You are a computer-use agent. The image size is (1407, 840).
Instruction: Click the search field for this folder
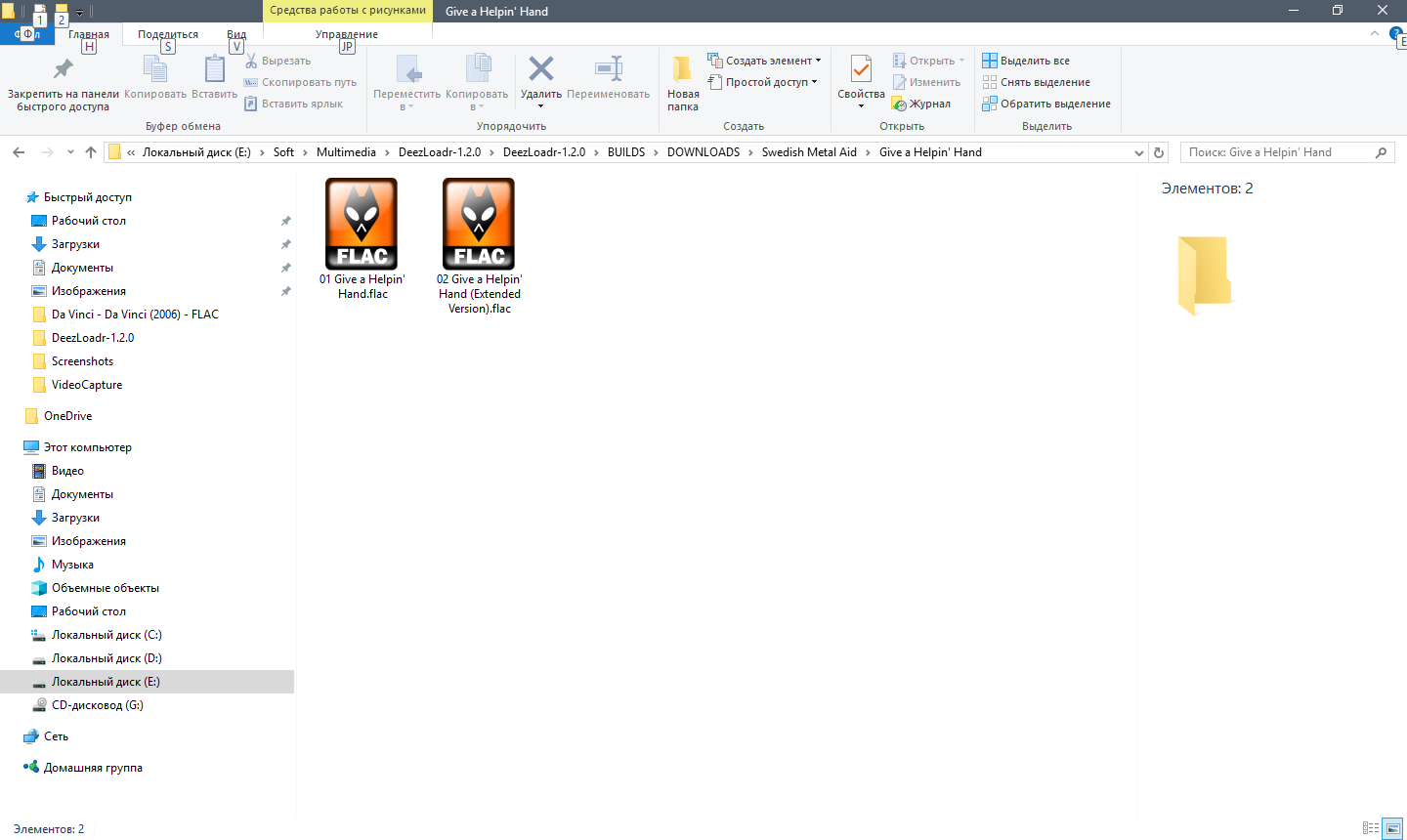[x=1288, y=152]
